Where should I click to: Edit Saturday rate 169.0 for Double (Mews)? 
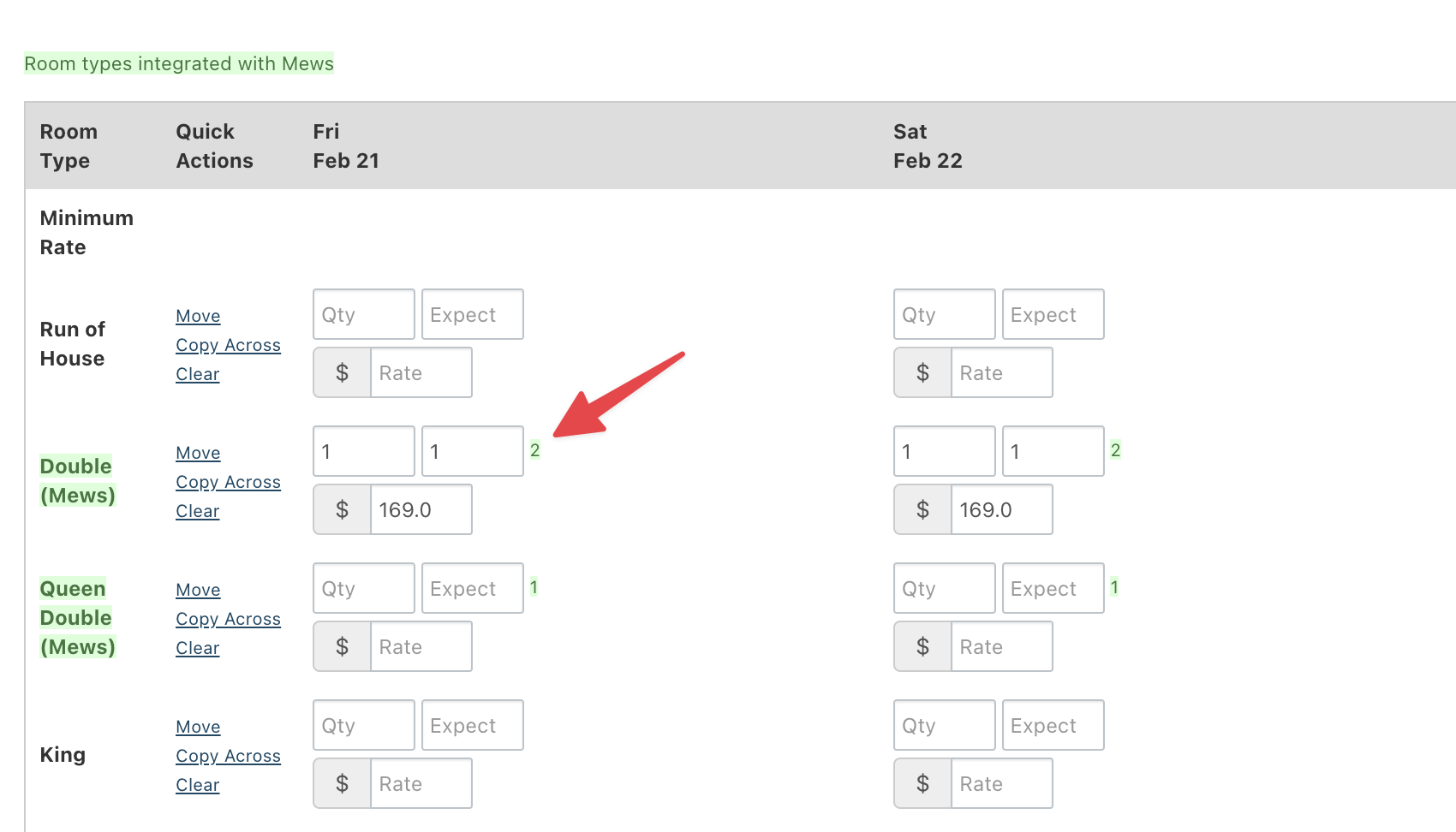(1001, 509)
